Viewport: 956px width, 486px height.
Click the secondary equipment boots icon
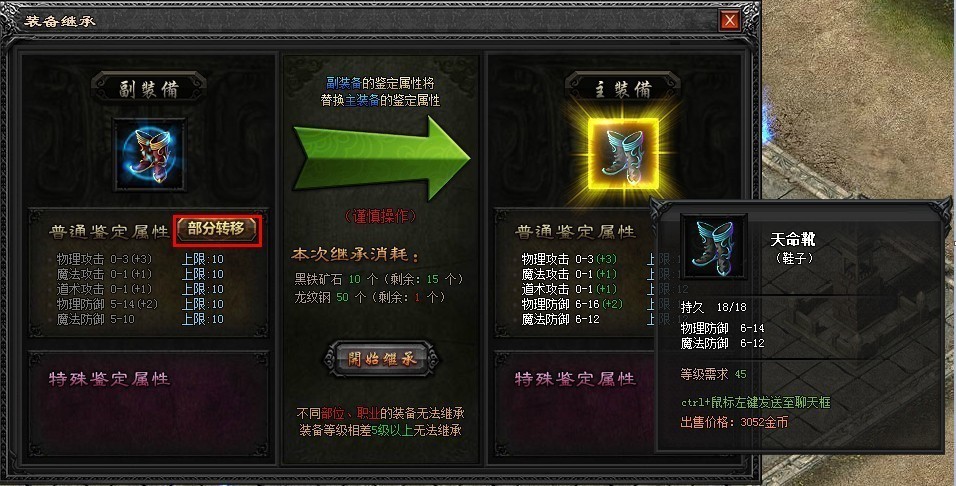tap(150, 154)
